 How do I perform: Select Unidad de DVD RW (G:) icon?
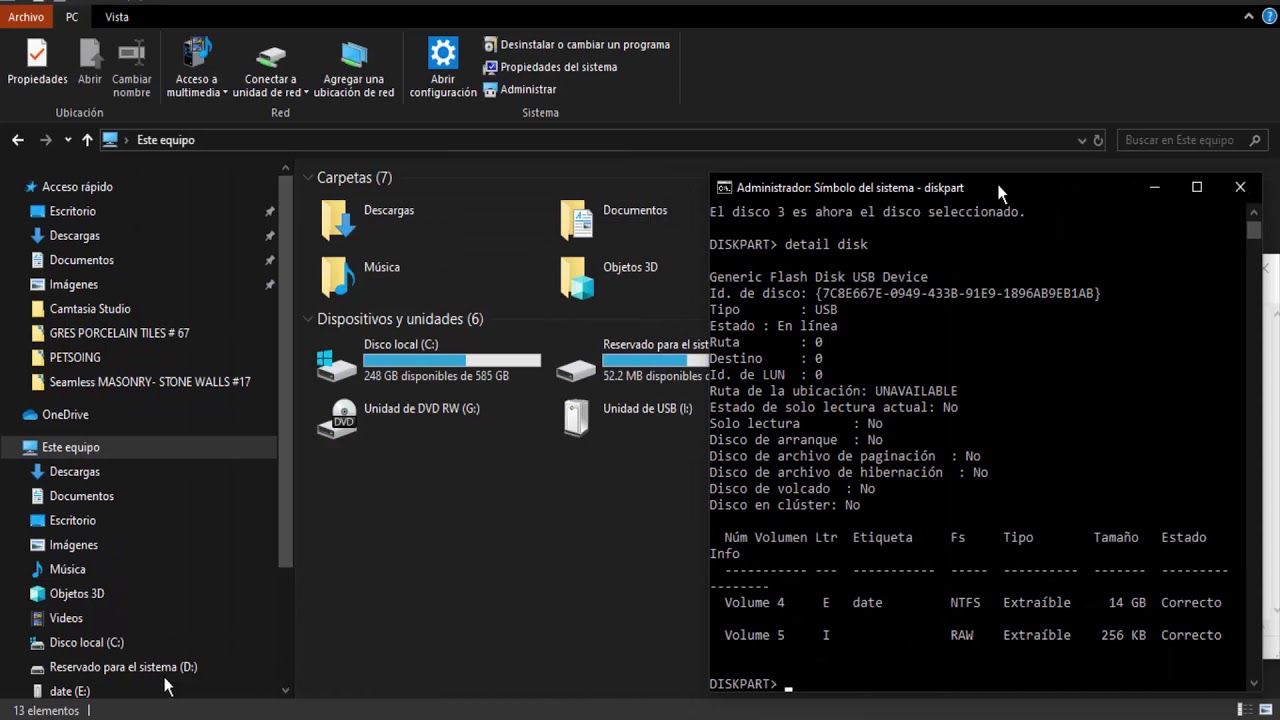point(337,418)
